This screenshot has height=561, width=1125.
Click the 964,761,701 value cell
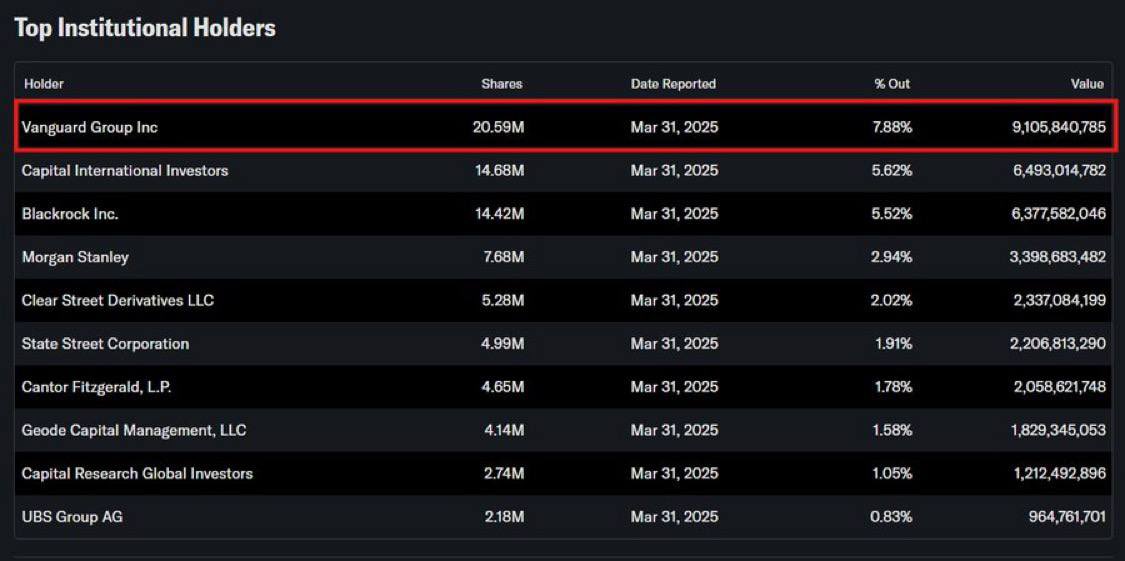coord(1067,517)
